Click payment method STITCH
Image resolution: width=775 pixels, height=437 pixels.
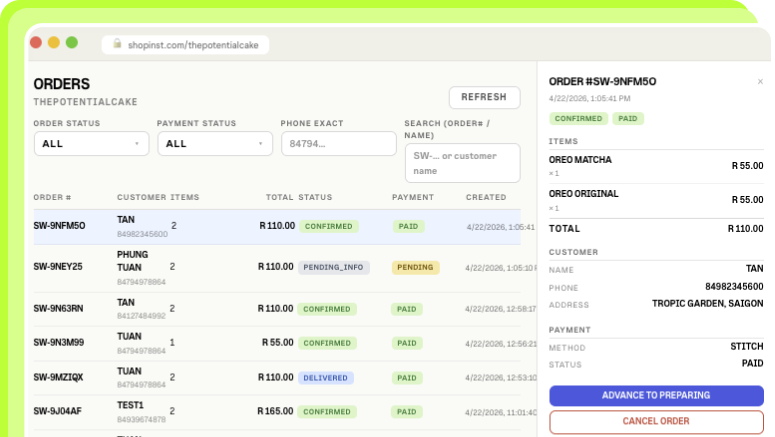coord(747,347)
